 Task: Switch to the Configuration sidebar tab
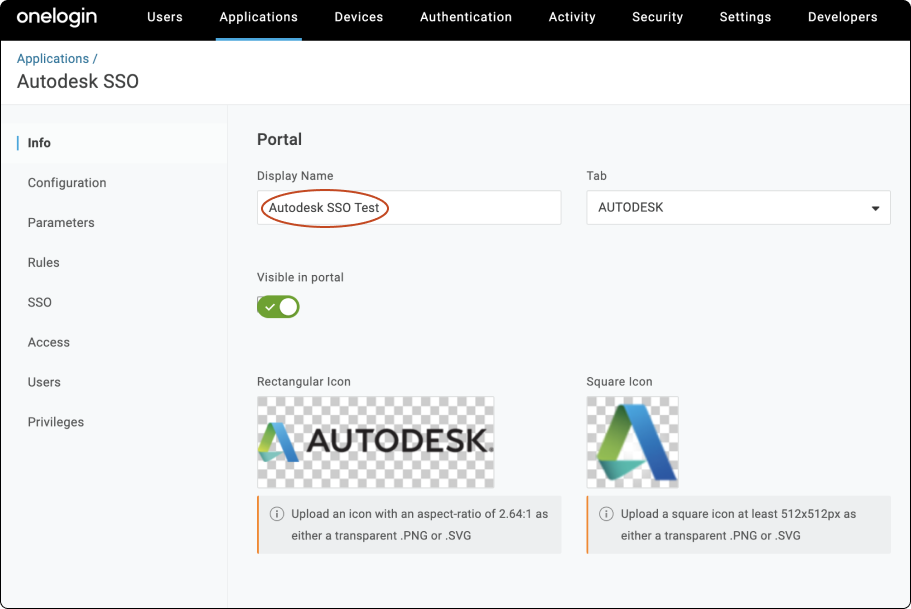[67, 183]
